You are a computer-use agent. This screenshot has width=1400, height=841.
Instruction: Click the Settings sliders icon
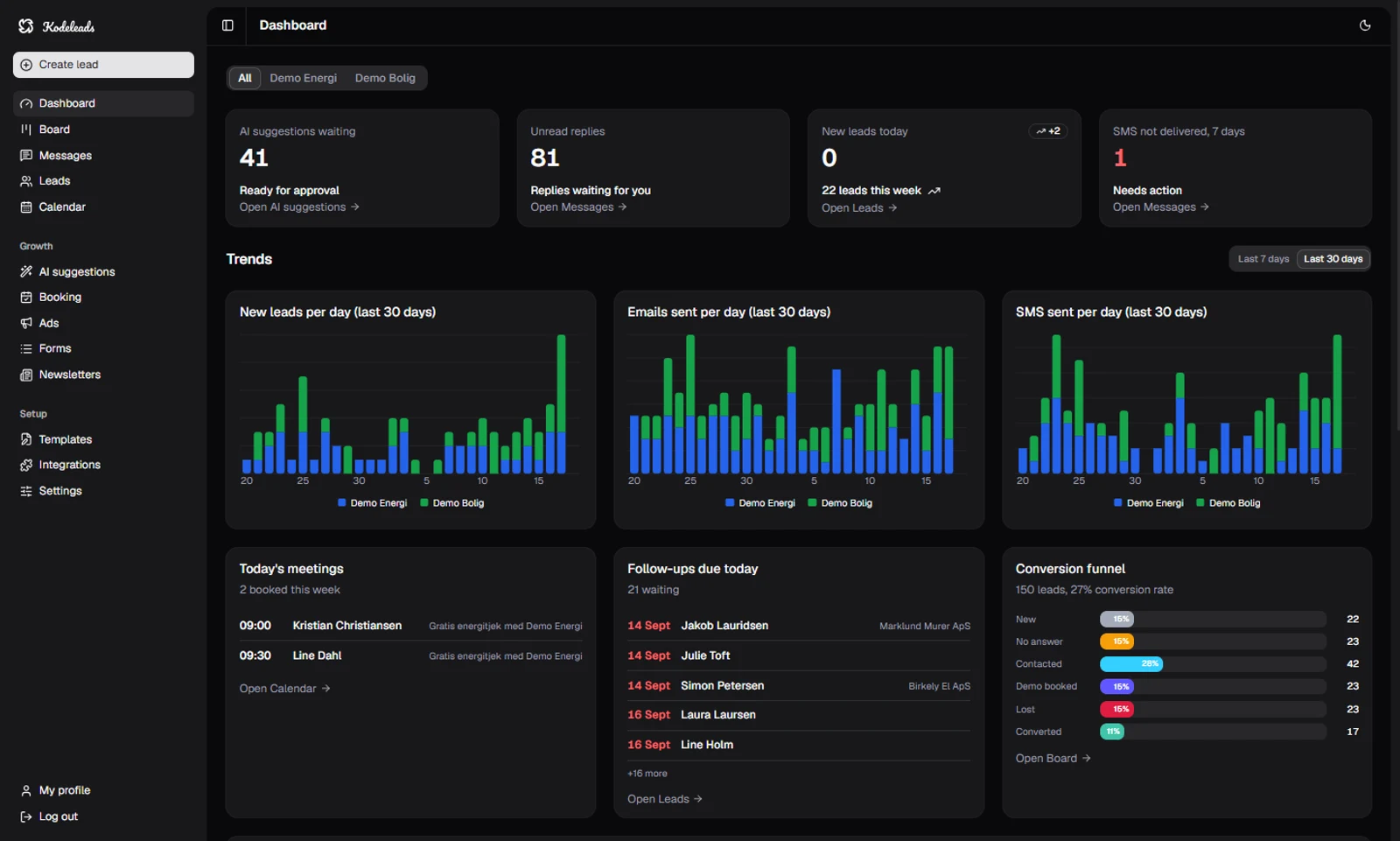tap(26, 491)
